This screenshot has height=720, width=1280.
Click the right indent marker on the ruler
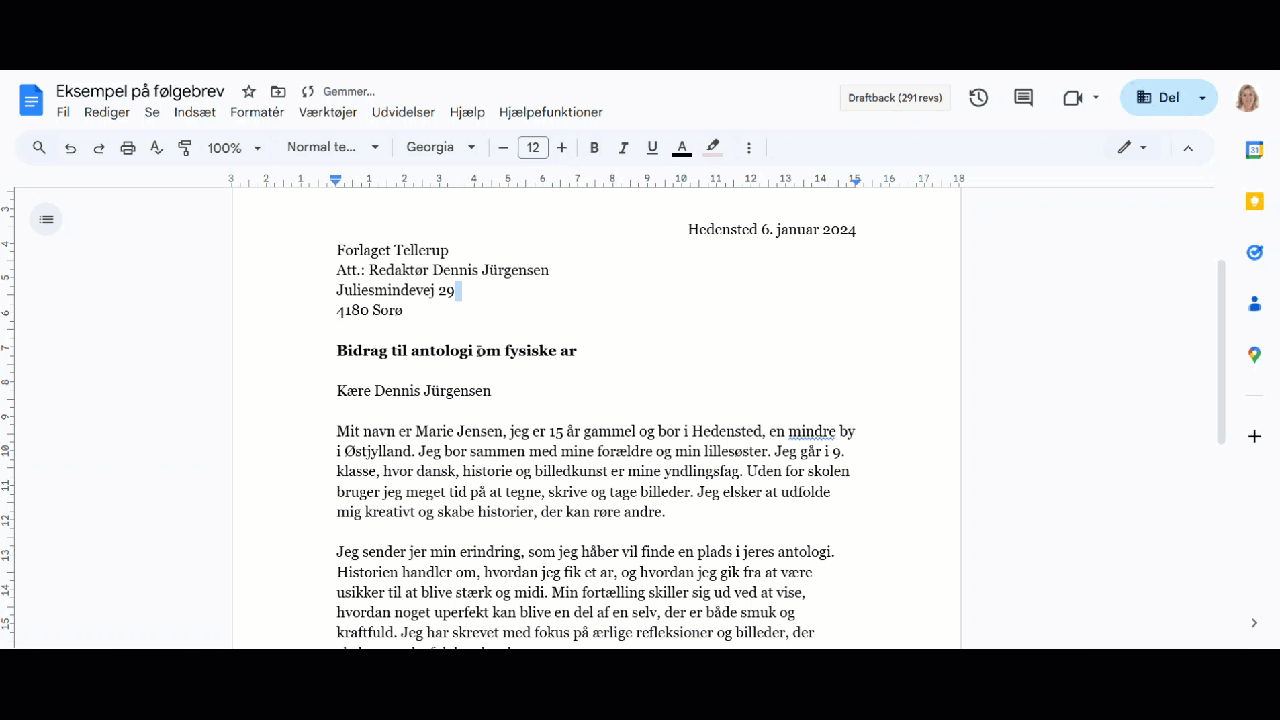pyautogui.click(x=856, y=181)
